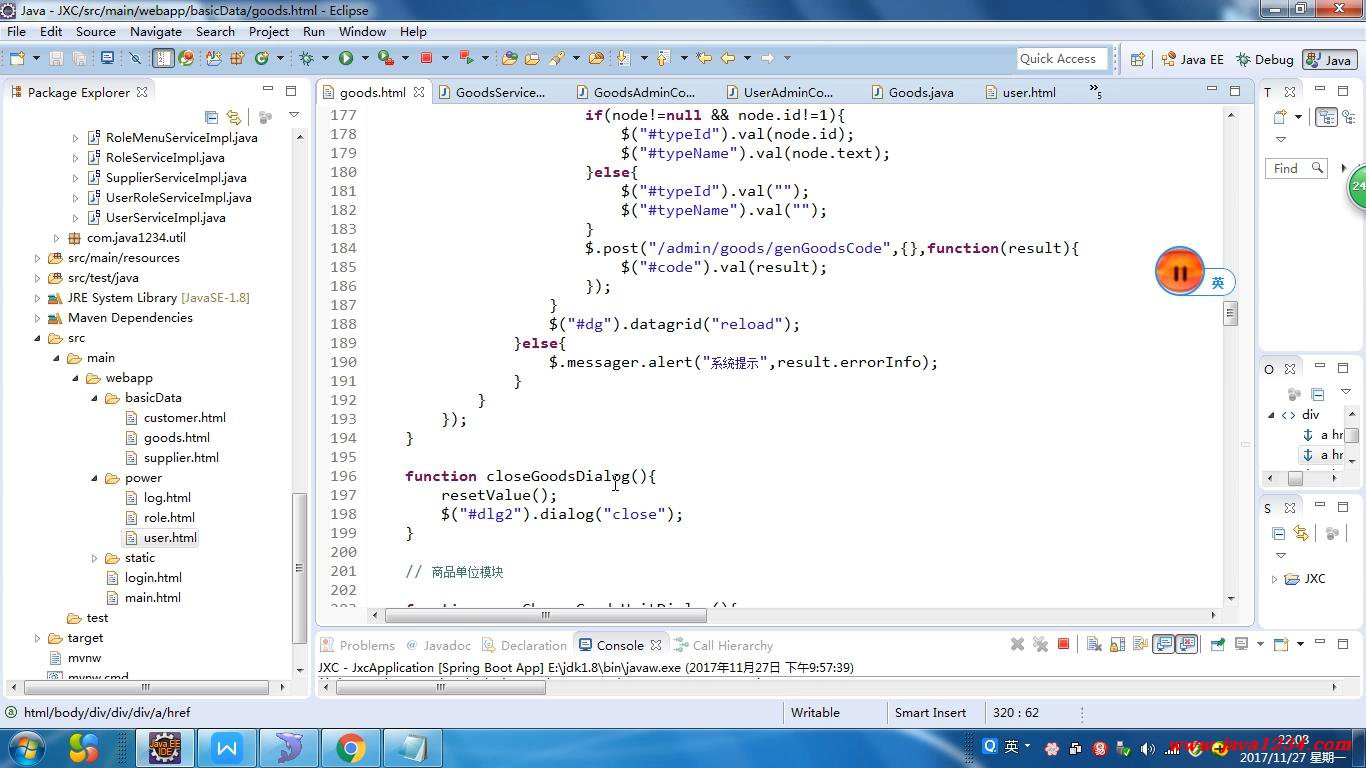Click the Previous Annotation toolbar icon
Screen dimensions: 1366x768
[663, 58]
